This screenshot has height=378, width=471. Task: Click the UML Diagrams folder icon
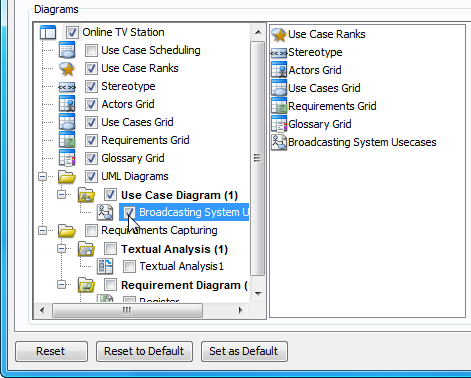(x=67, y=177)
